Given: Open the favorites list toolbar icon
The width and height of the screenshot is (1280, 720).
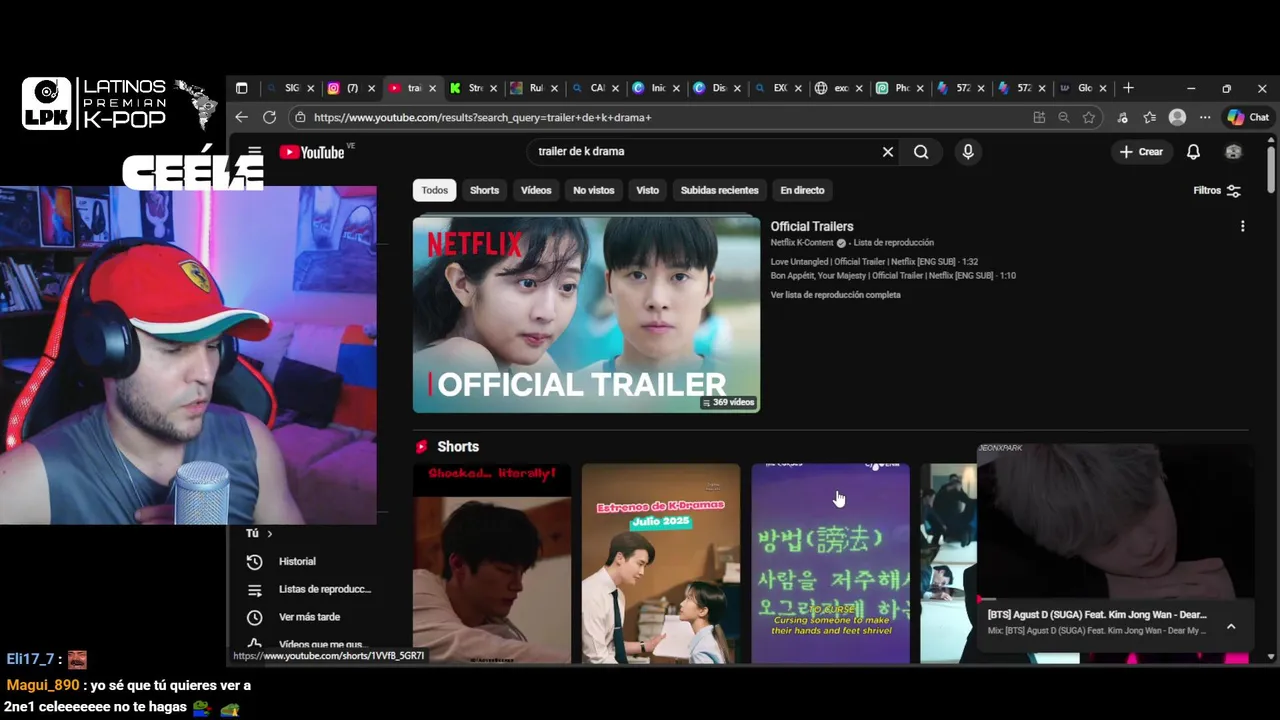Looking at the screenshot, I should [x=1150, y=118].
